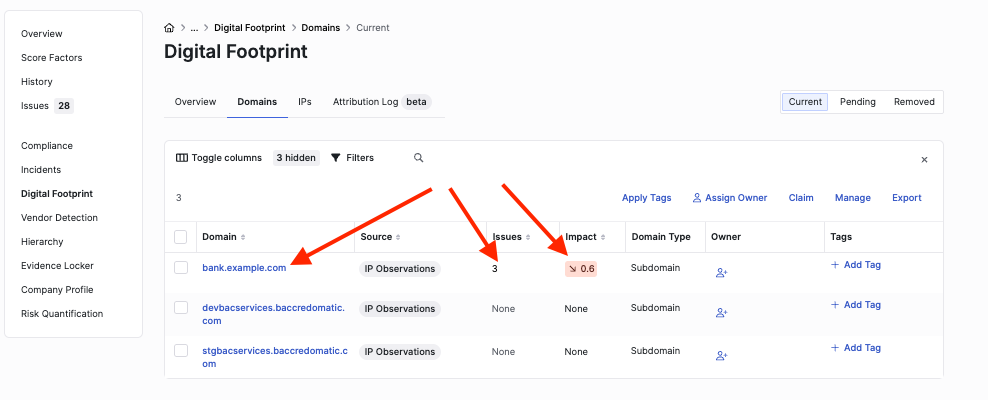Select Digital Footprint in sidebar

(x=57, y=193)
